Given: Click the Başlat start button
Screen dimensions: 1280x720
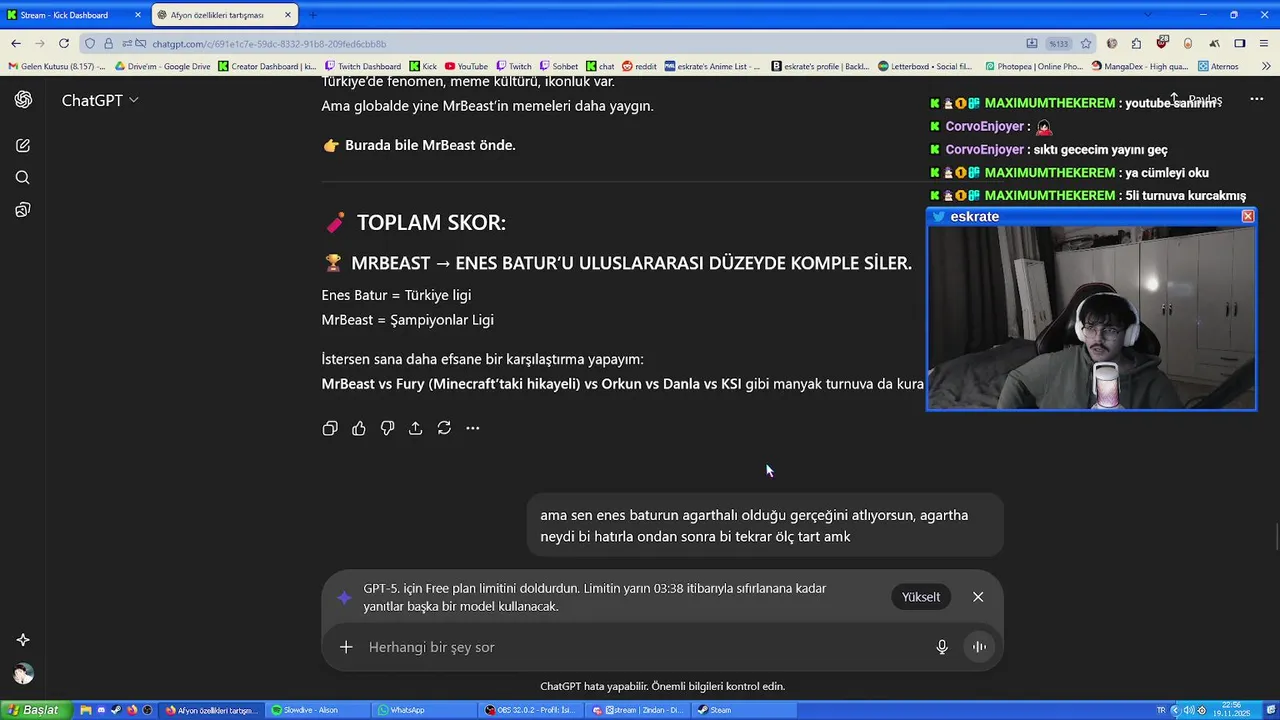Looking at the screenshot, I should [34, 710].
